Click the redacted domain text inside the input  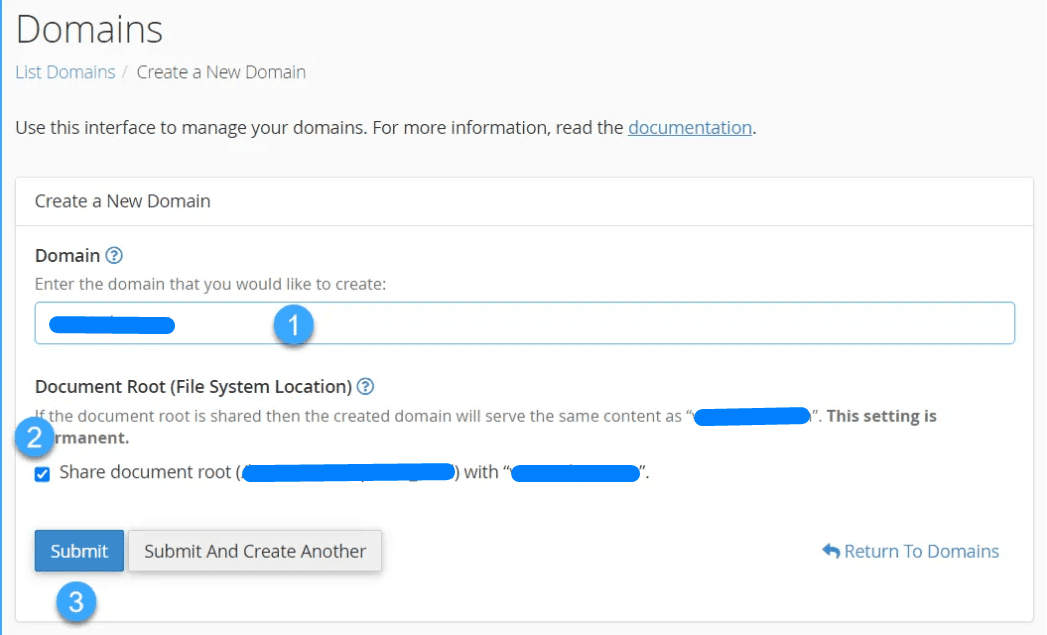113,323
